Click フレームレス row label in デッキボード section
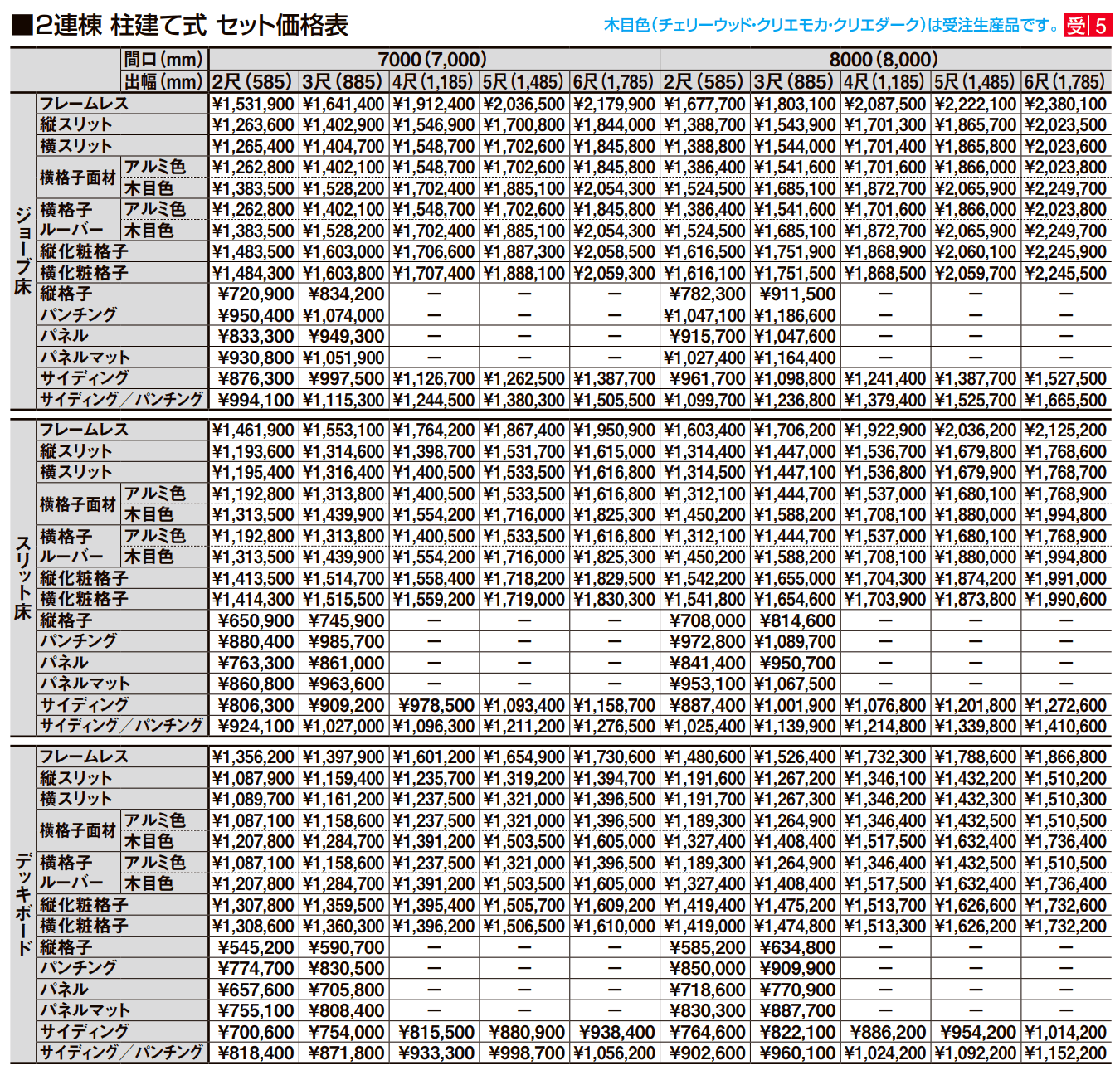1120x1085 pixels. coord(85,757)
